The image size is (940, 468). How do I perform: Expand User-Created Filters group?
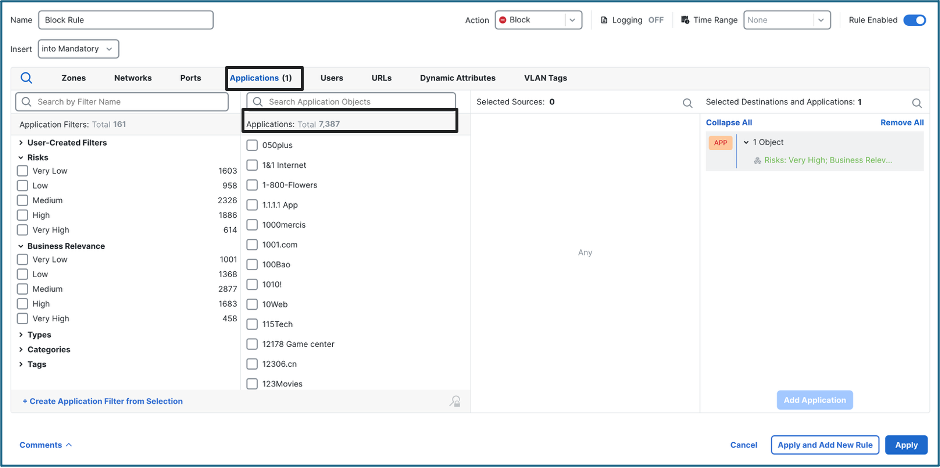tap(21, 143)
